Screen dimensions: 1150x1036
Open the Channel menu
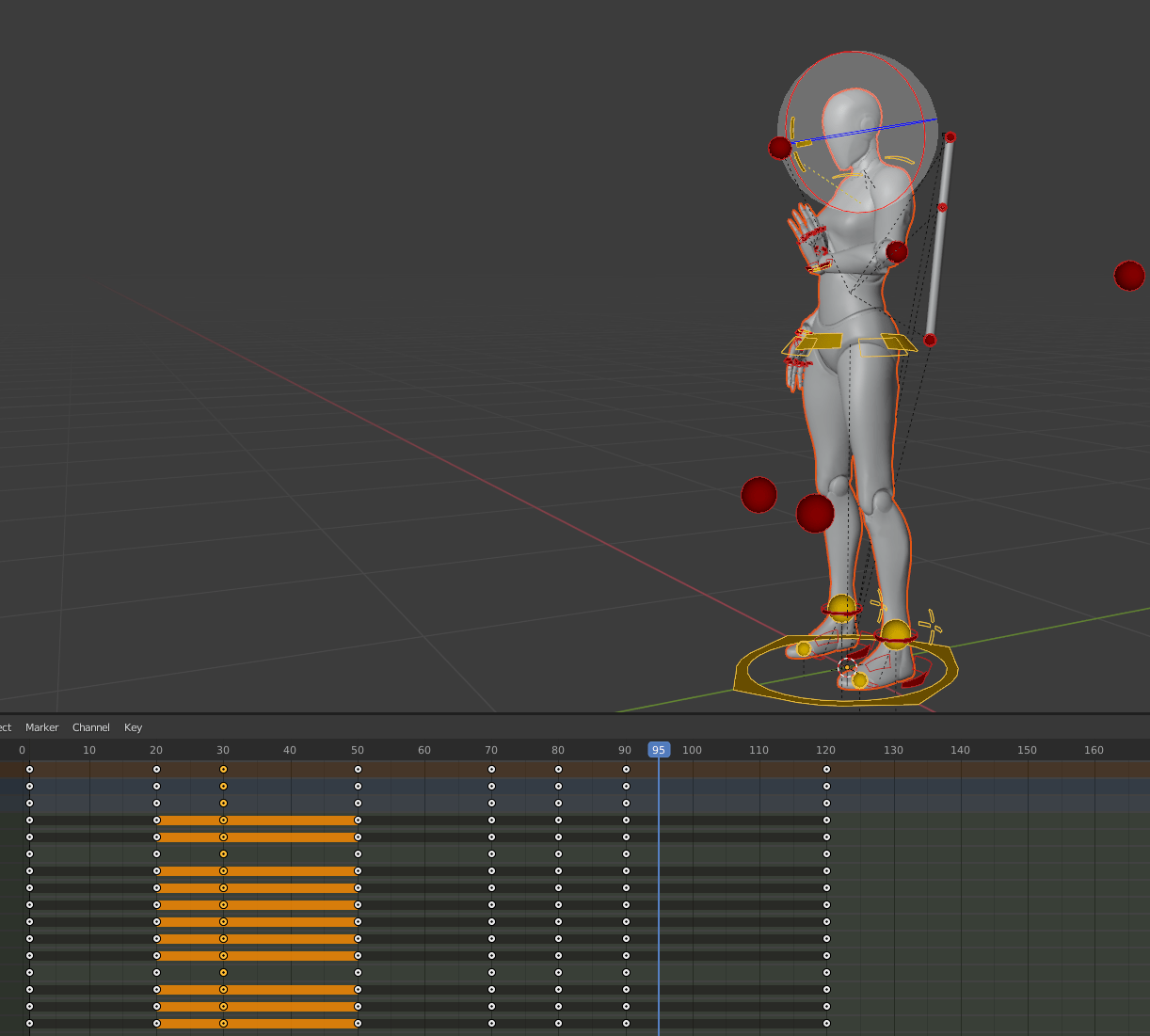[x=91, y=727]
